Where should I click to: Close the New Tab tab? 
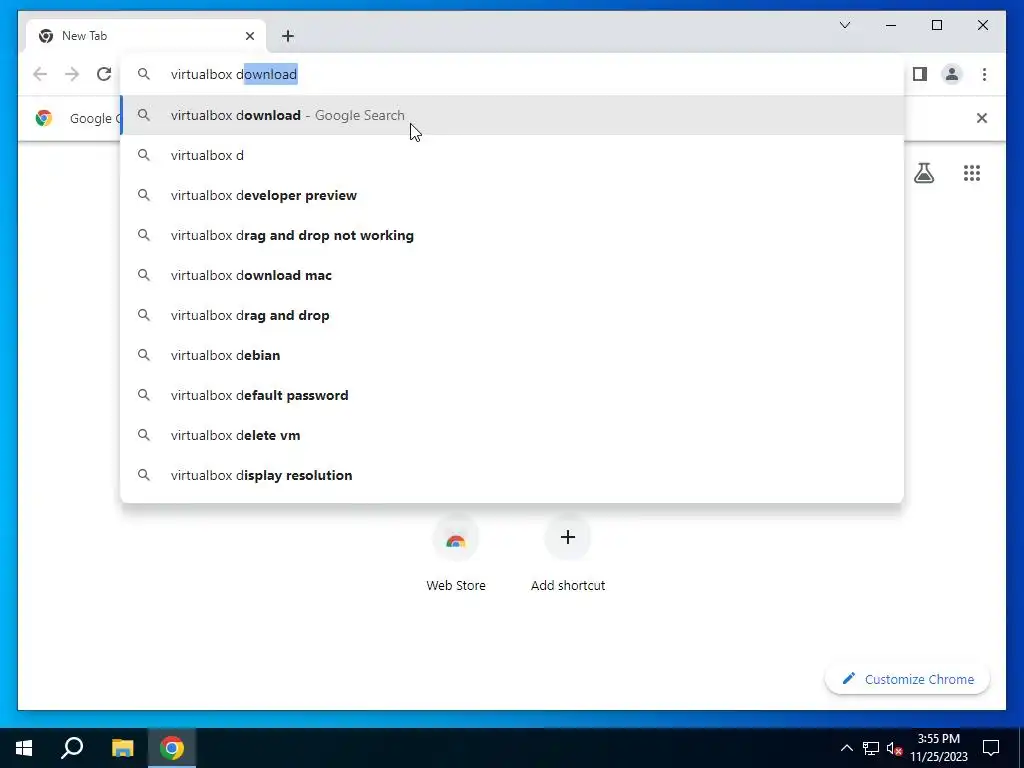249,36
